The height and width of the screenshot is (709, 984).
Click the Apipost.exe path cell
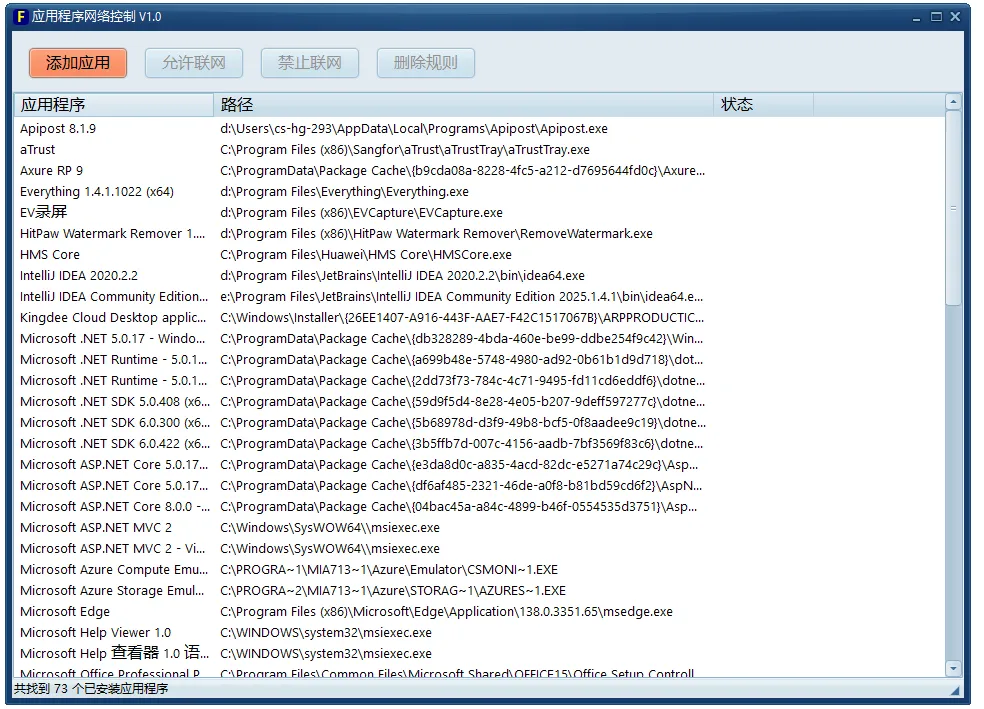tap(414, 129)
